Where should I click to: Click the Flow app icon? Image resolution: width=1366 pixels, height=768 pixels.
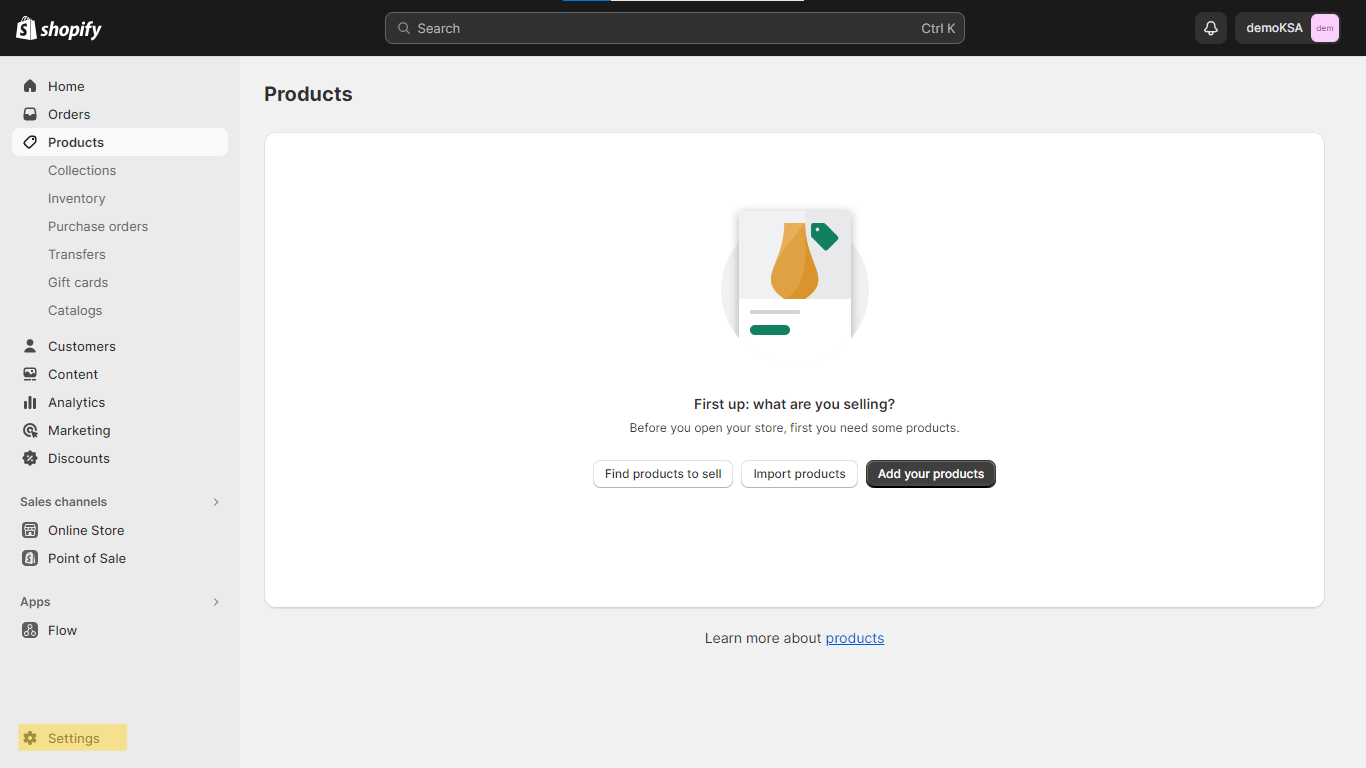(30, 630)
